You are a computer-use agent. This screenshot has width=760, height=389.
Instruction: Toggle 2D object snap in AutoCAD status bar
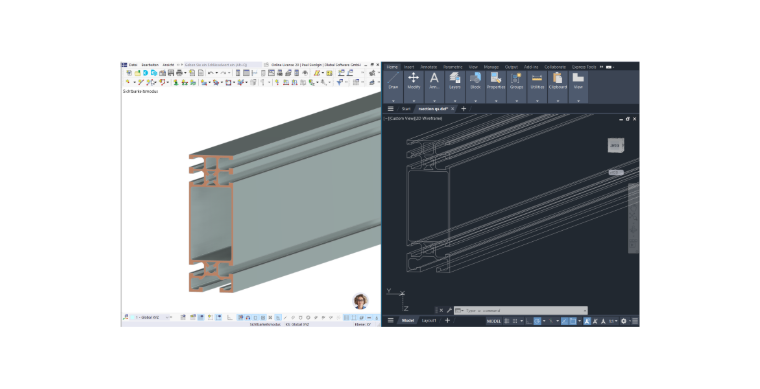pyautogui.click(x=573, y=321)
